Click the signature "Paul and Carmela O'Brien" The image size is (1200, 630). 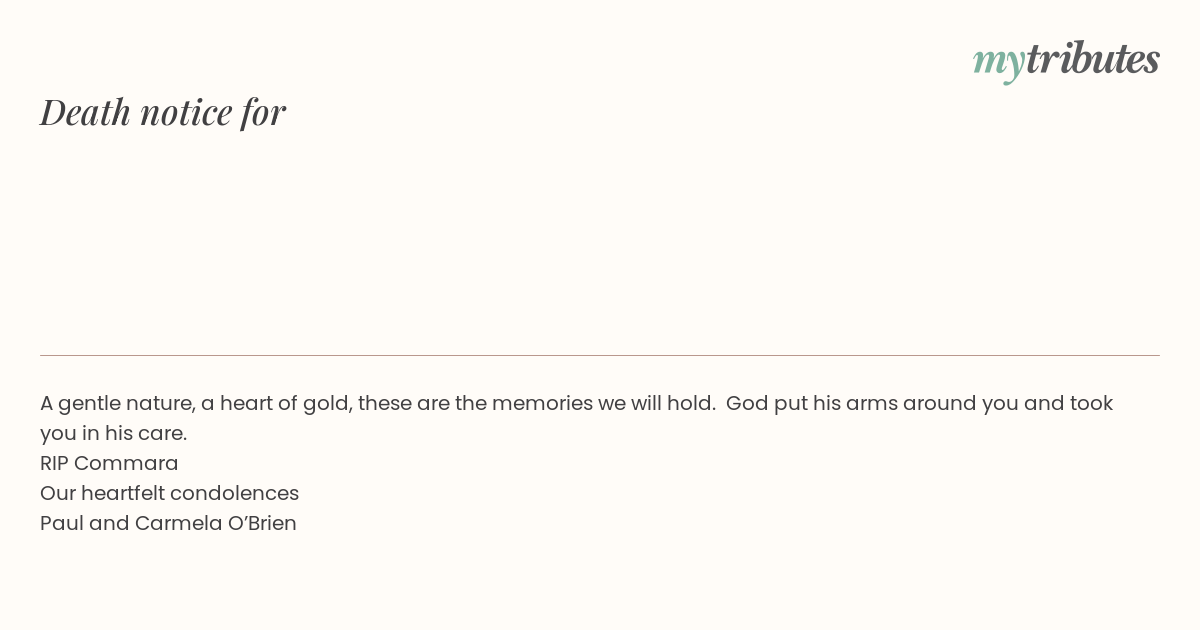tap(168, 523)
